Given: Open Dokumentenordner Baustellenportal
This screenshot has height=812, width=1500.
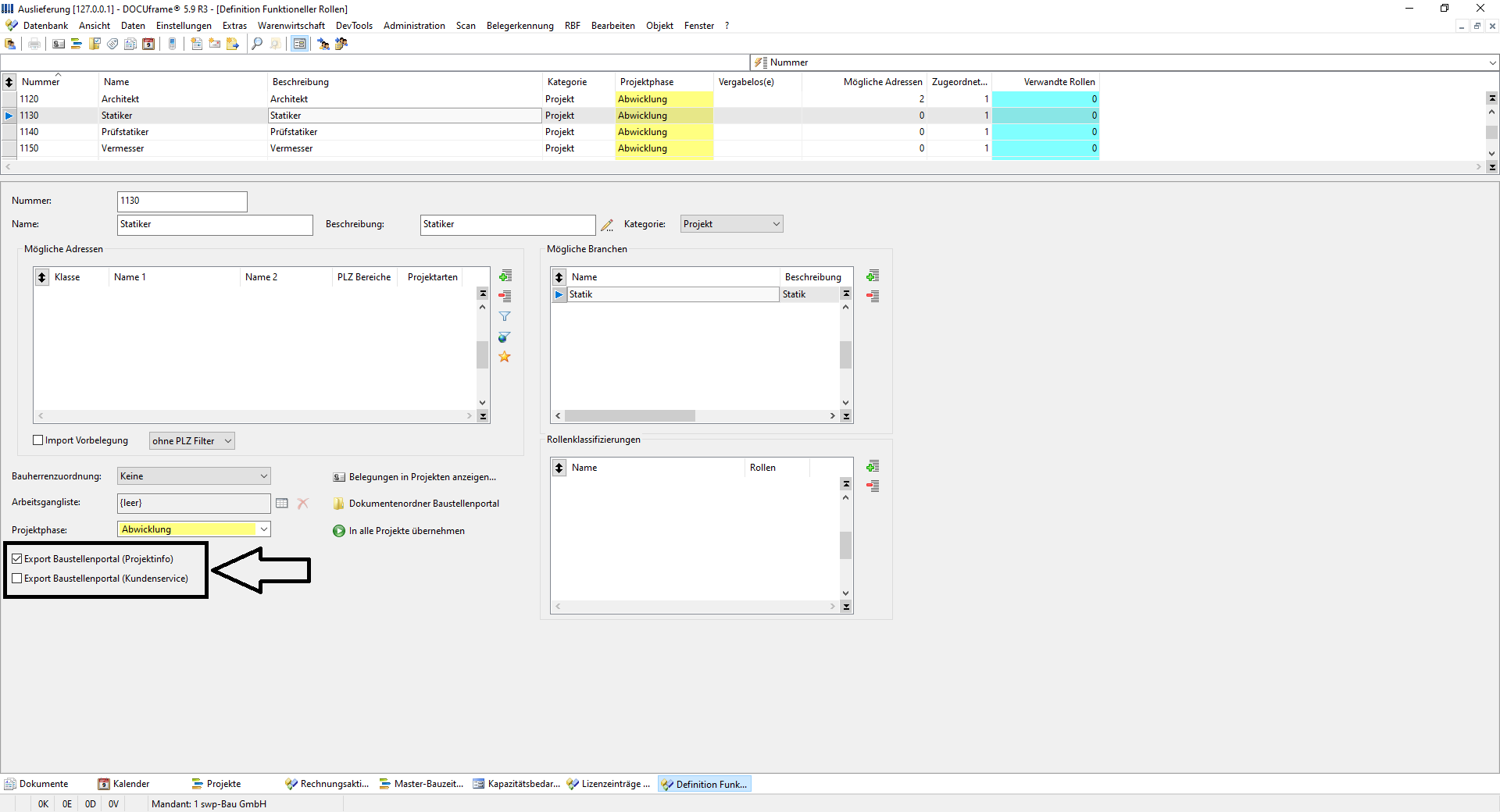Looking at the screenshot, I should pyautogui.click(x=416, y=504).
